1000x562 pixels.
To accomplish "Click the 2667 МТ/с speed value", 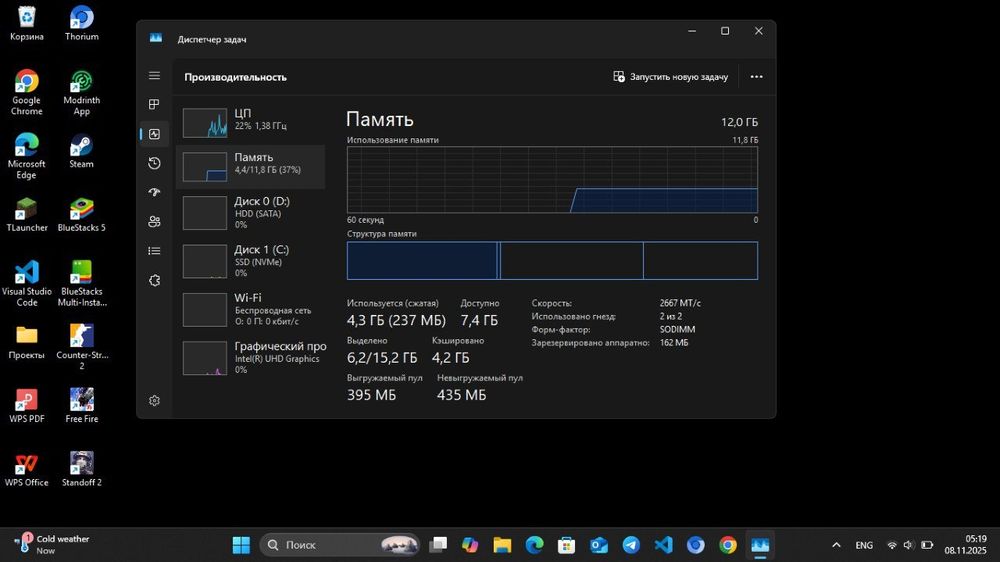I will point(680,303).
